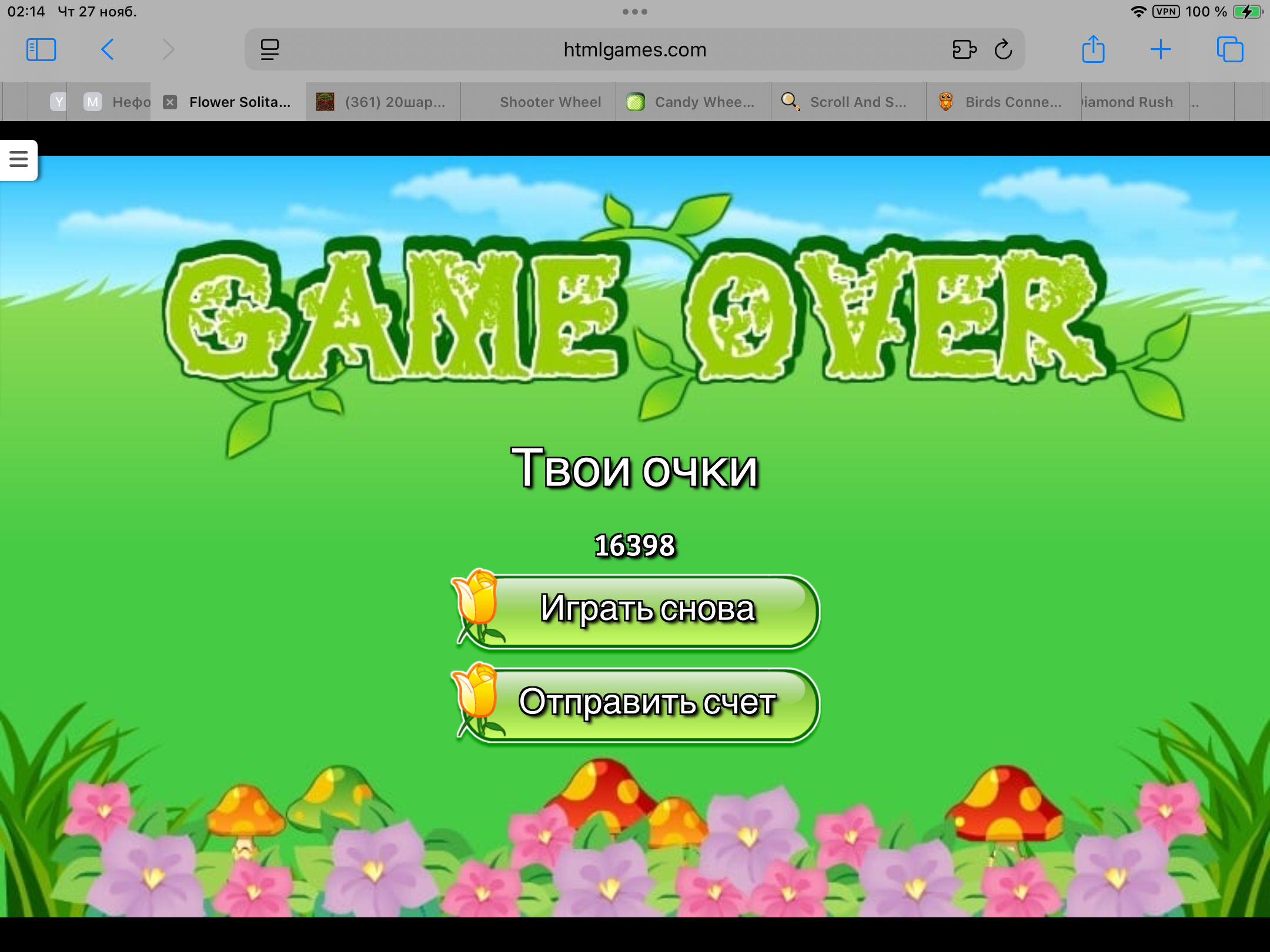Image resolution: width=1270 pixels, height=952 pixels.
Task: Reload the htmlgames.com page
Action: tap(1003, 50)
